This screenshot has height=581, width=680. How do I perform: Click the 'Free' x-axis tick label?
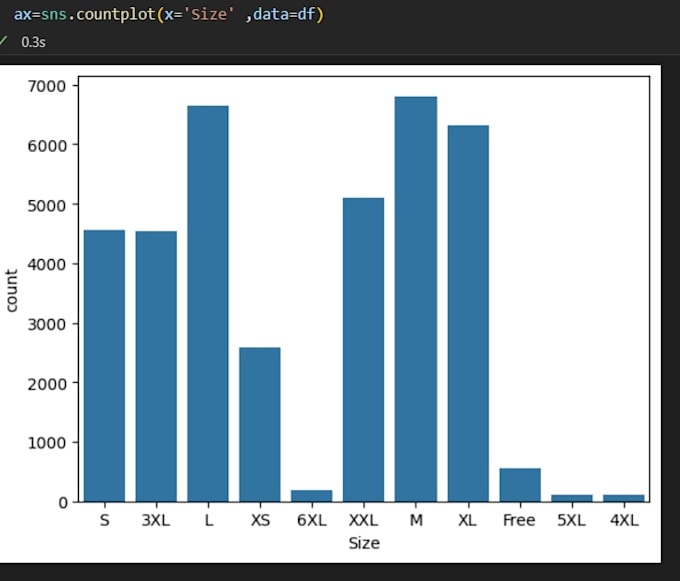click(519, 520)
